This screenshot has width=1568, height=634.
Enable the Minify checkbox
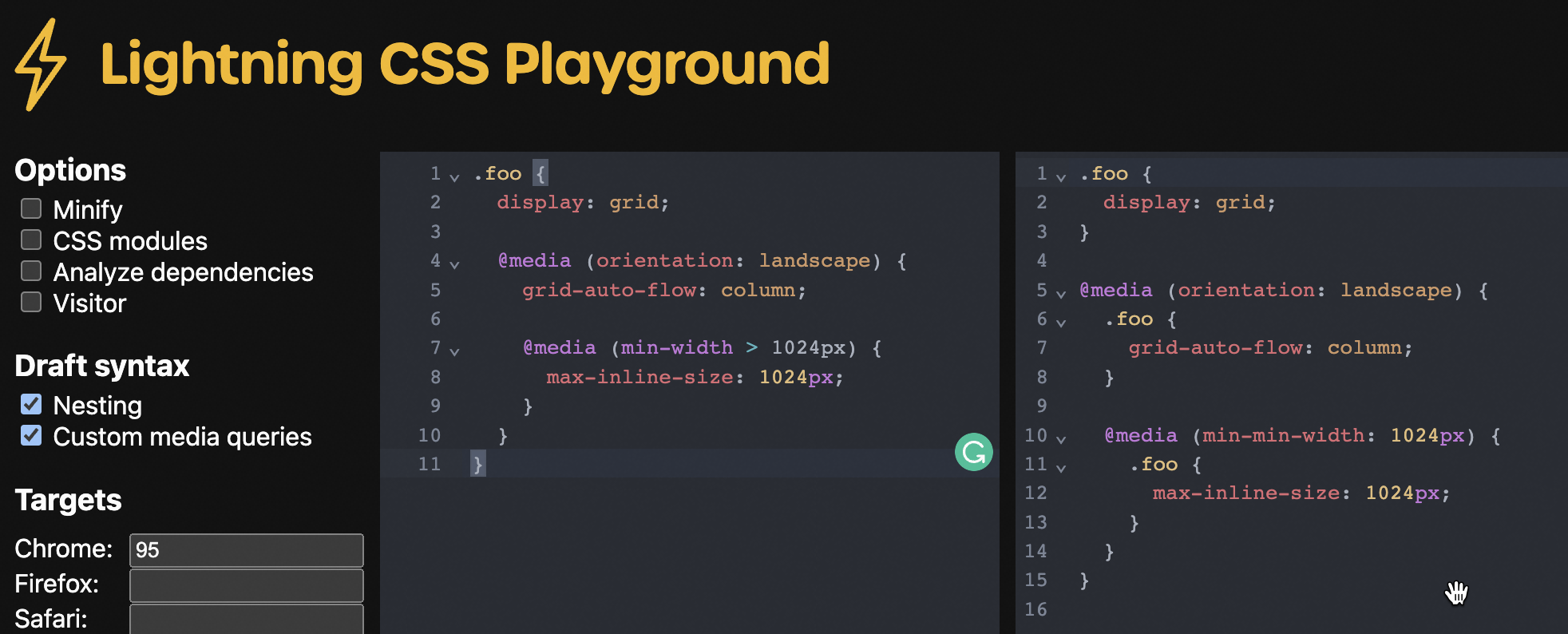31,208
